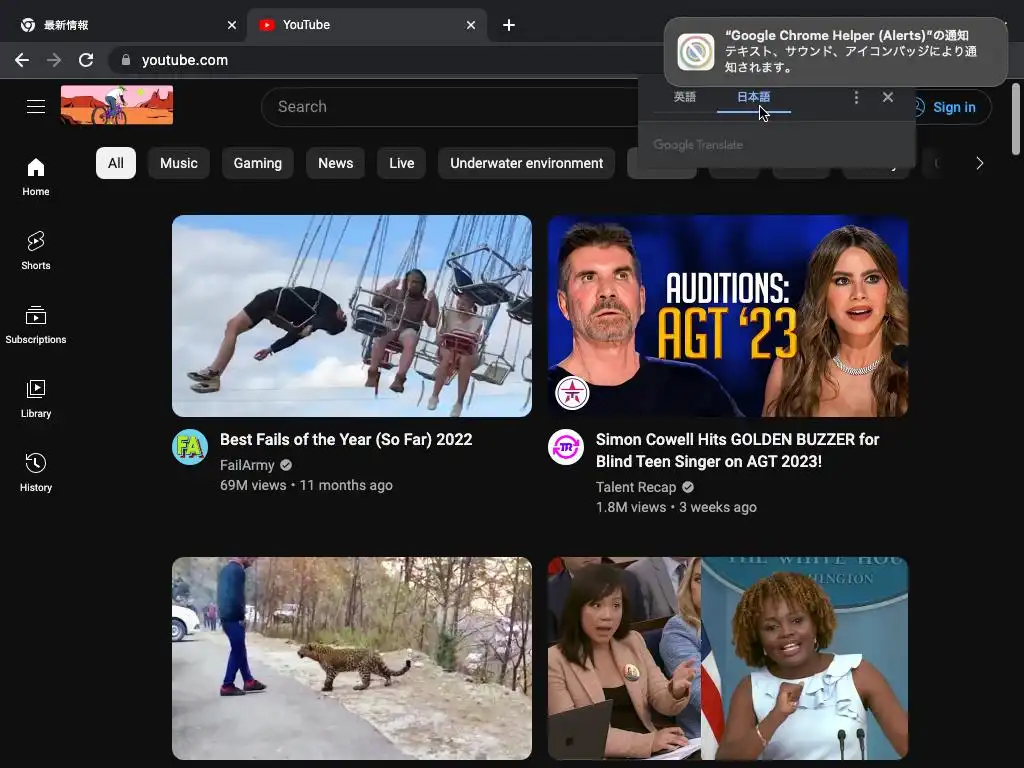Open the AGT '23 auditions thumbnail

coord(728,316)
